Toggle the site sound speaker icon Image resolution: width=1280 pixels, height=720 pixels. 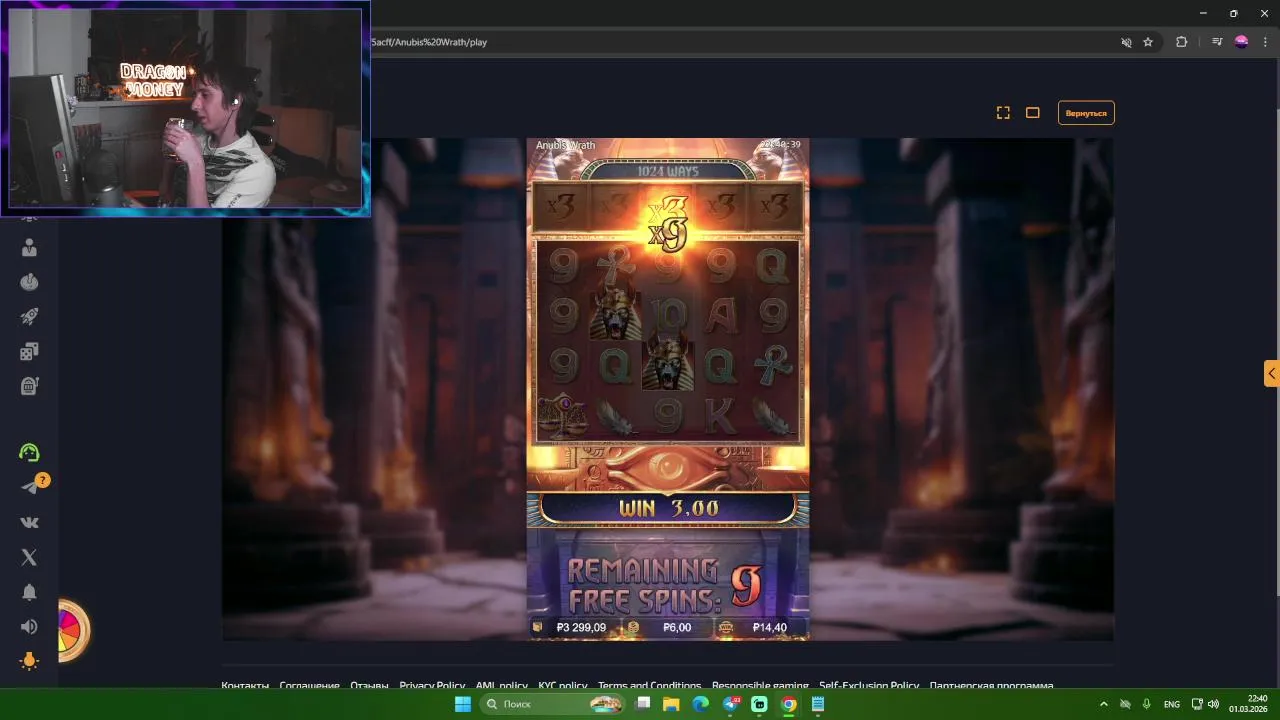29,627
